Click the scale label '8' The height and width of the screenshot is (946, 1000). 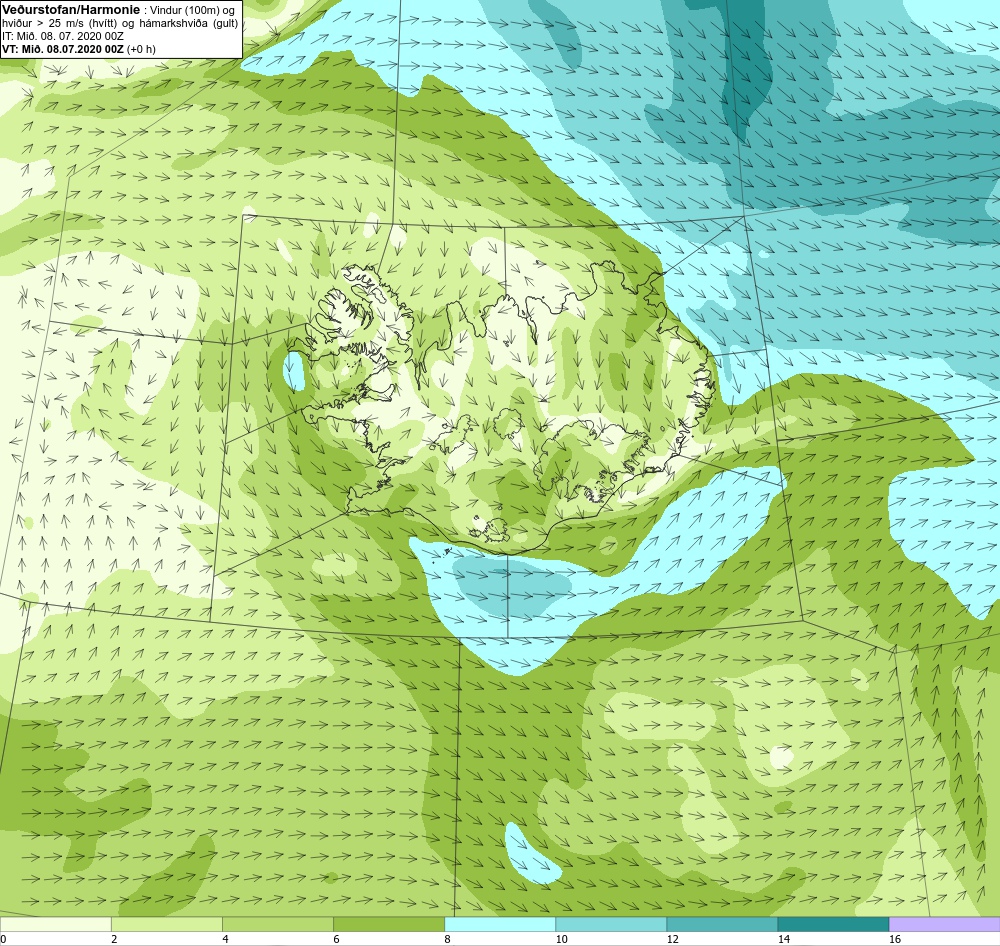[447, 939]
